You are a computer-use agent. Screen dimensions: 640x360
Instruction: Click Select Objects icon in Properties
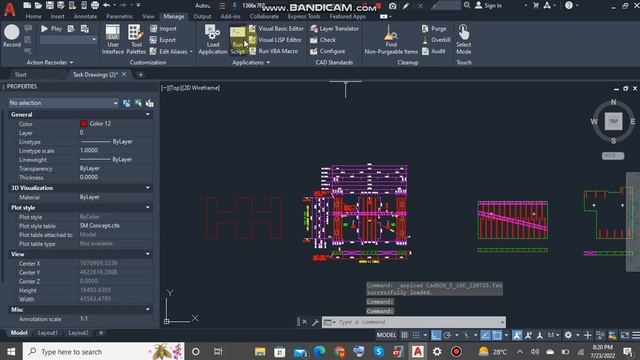pyautogui.click(x=138, y=103)
